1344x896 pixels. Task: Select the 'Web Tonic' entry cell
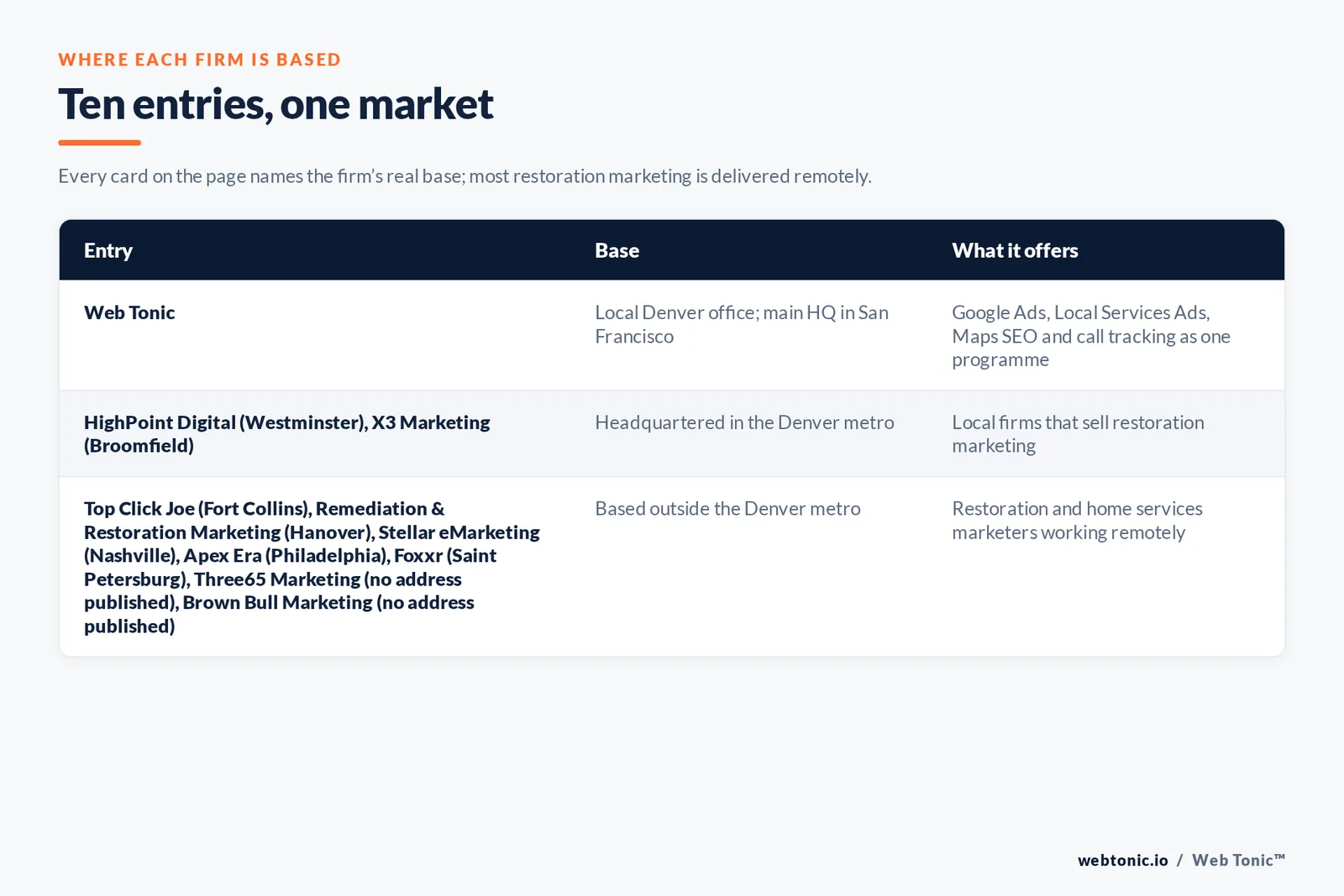coord(129,312)
